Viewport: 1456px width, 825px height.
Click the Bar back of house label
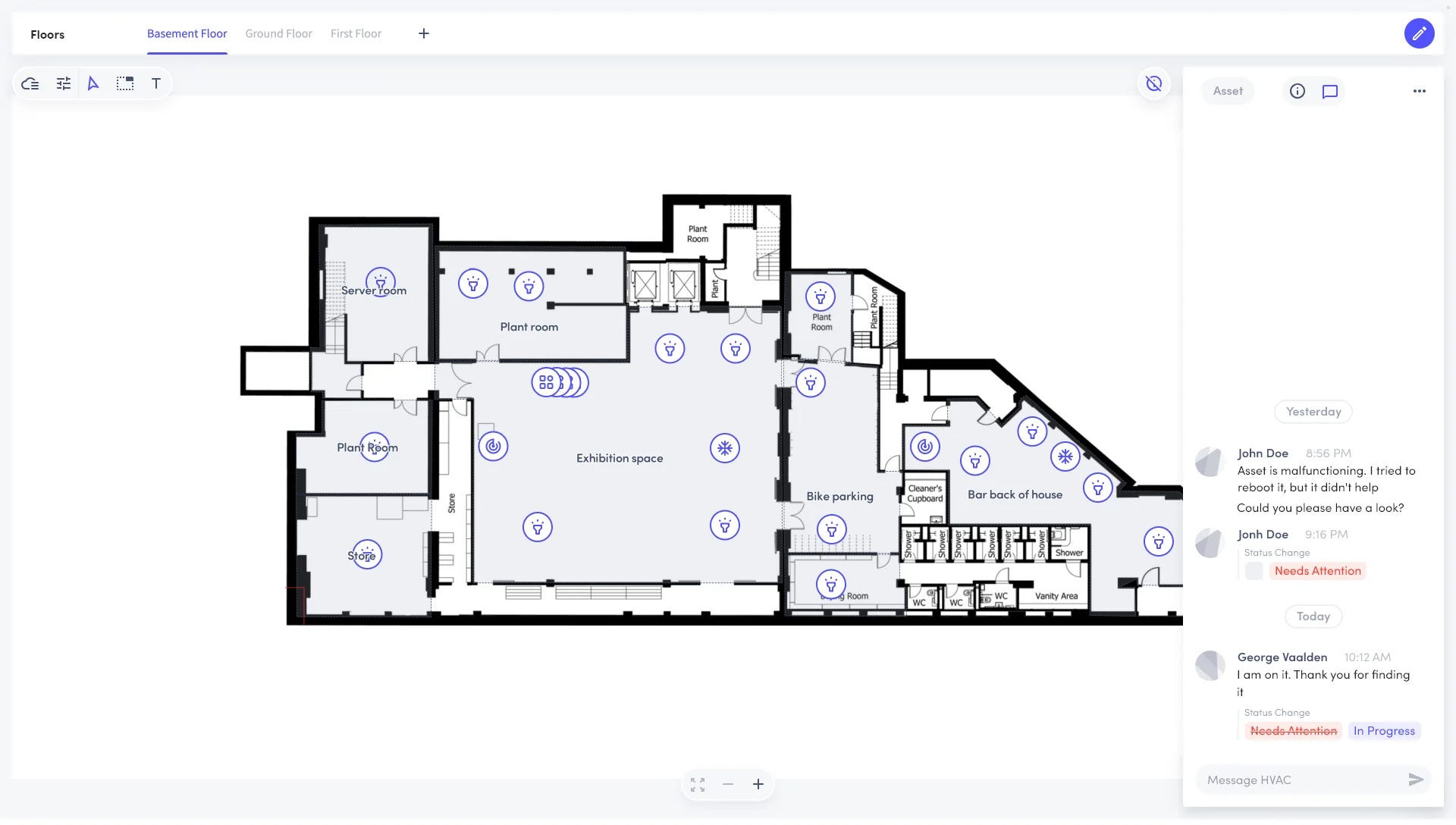tap(1015, 494)
